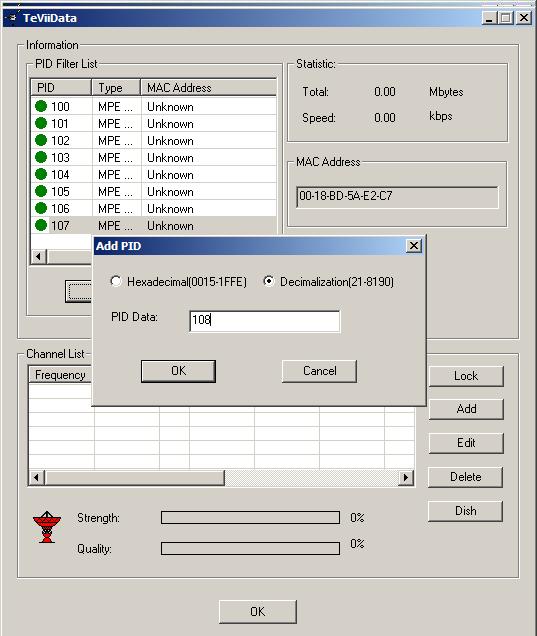Viewport: 537px width, 636px height.
Task: Click the main OK button at the window bottom
Action: pyautogui.click(x=258, y=612)
